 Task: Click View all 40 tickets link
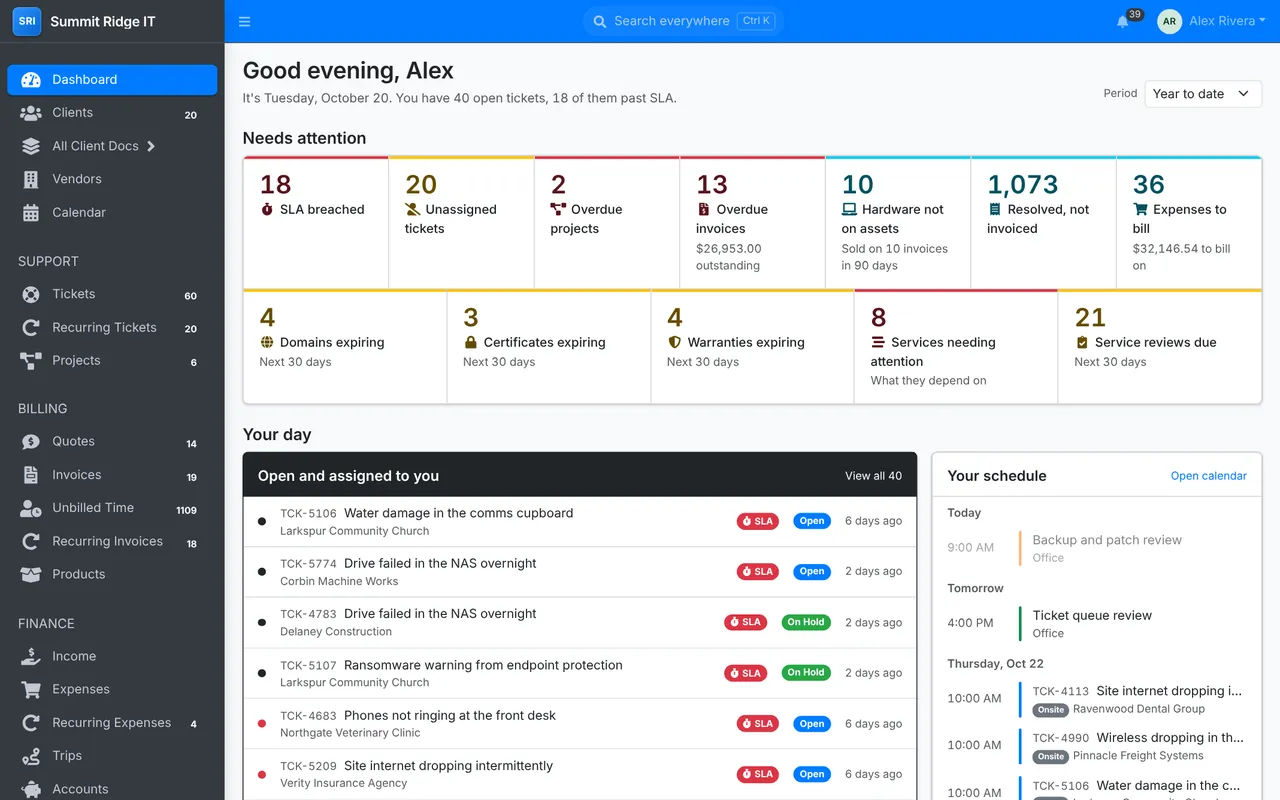[873, 476]
